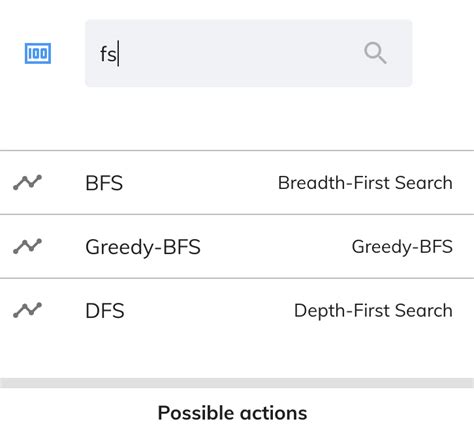The width and height of the screenshot is (474, 430).
Task: Click the "Depth-First Search" description text
Action: (x=373, y=310)
